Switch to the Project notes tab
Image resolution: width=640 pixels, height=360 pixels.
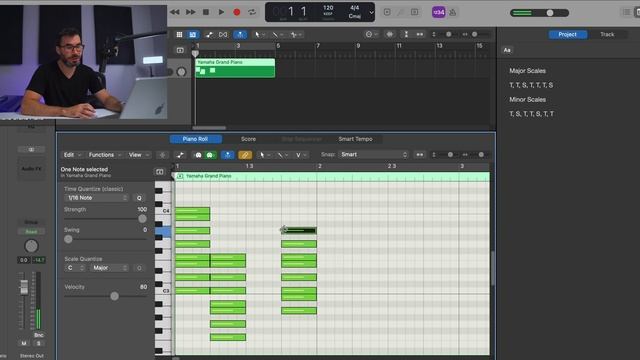pyautogui.click(x=567, y=34)
